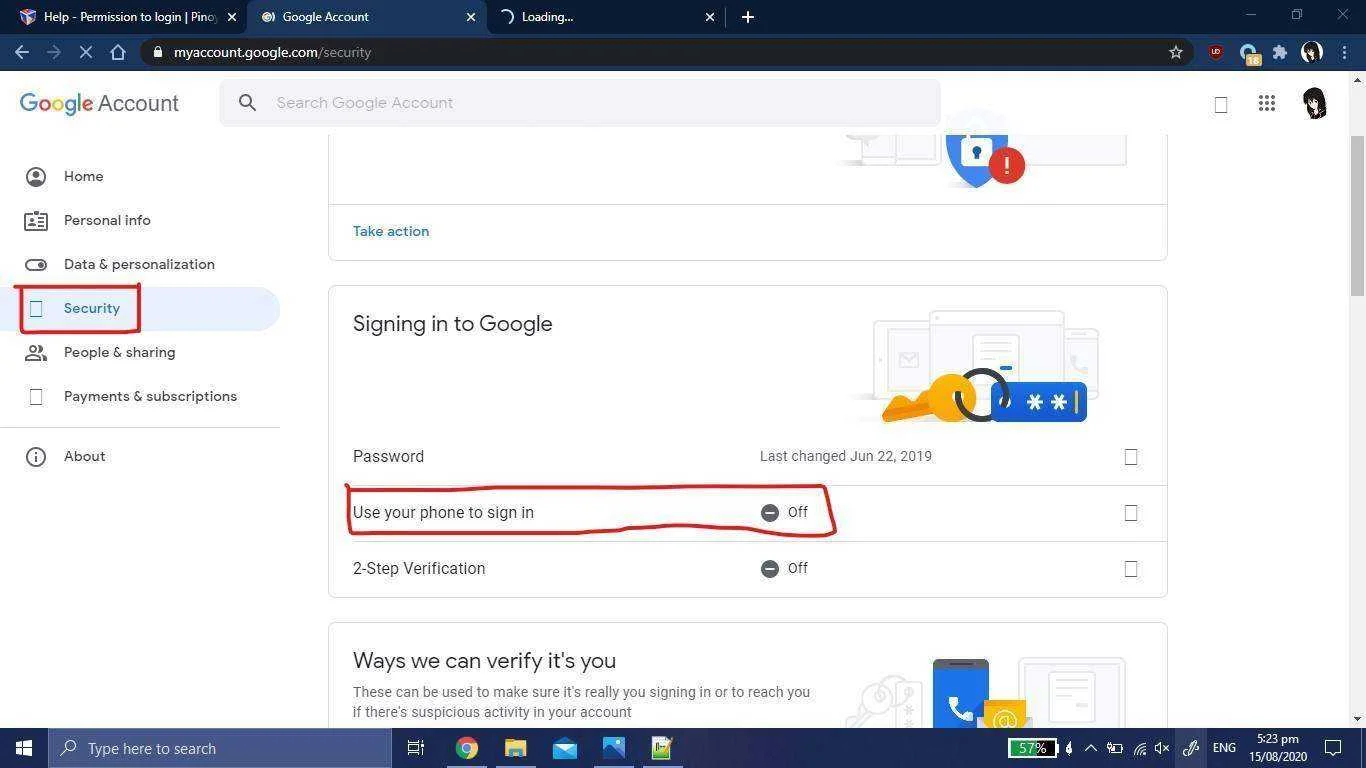Open the Windows notification center
Image resolution: width=1366 pixels, height=768 pixels.
pyautogui.click(x=1333, y=748)
